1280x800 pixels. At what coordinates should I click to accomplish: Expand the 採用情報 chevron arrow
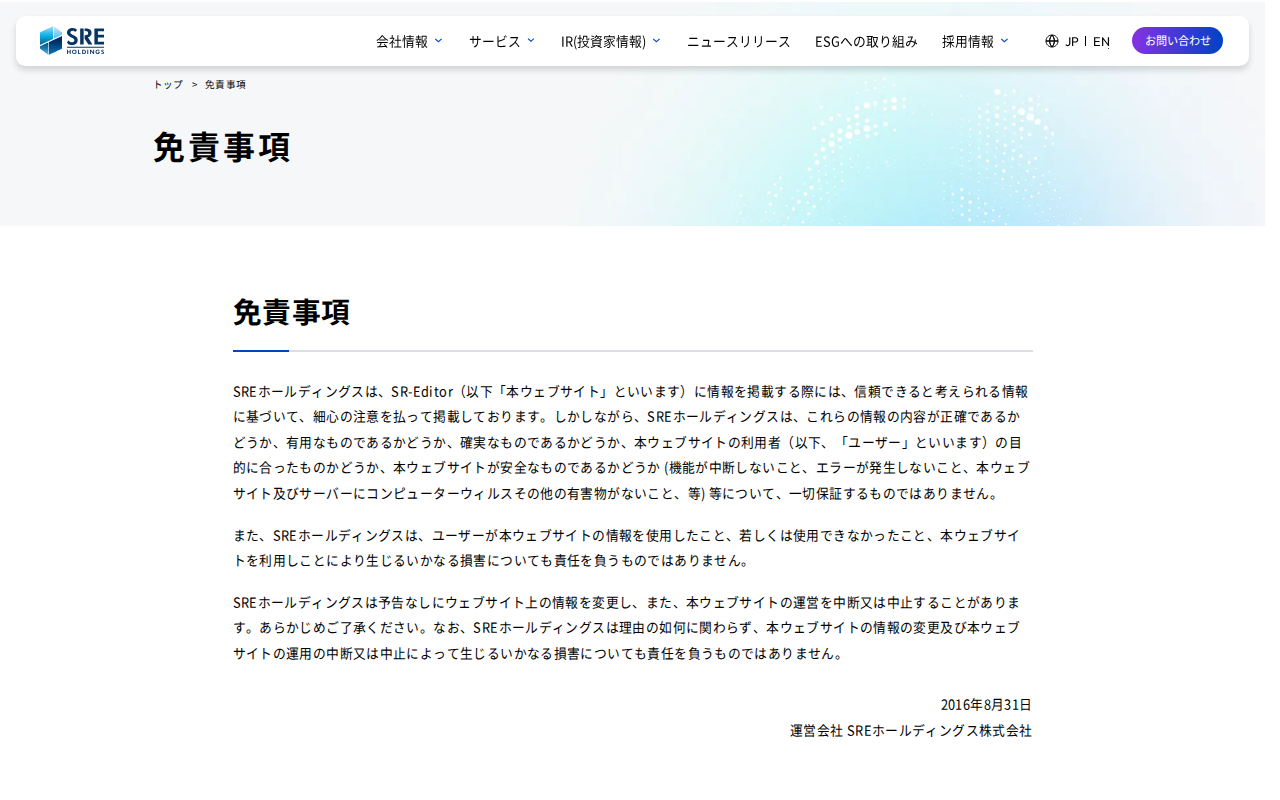click(x=1004, y=41)
